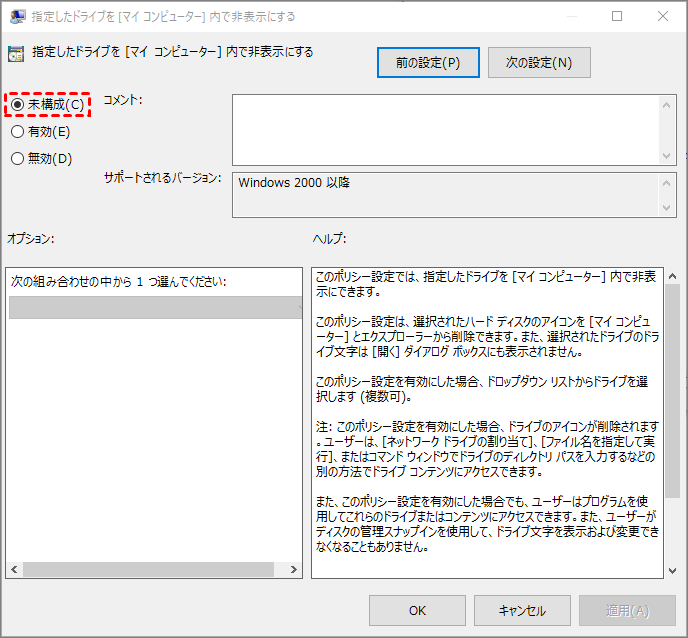Viewport: 688px width, 638px height.
Task: Go to previous setting with 前の設定(P)
Action: tap(428, 62)
